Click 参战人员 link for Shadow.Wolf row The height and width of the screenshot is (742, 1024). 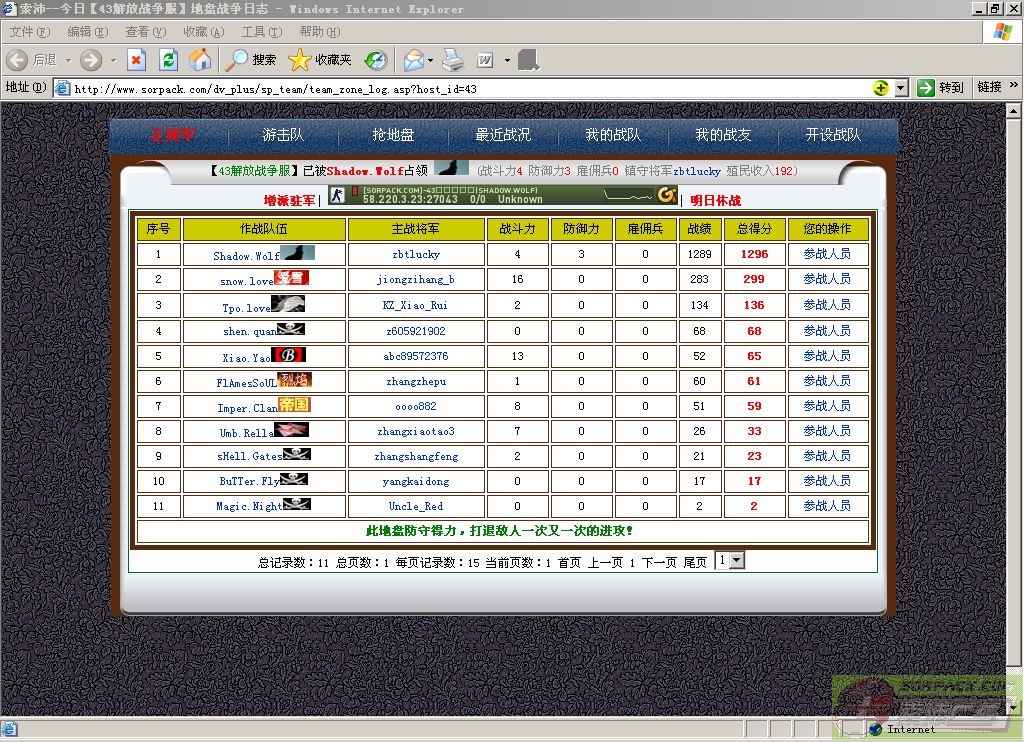(827, 254)
